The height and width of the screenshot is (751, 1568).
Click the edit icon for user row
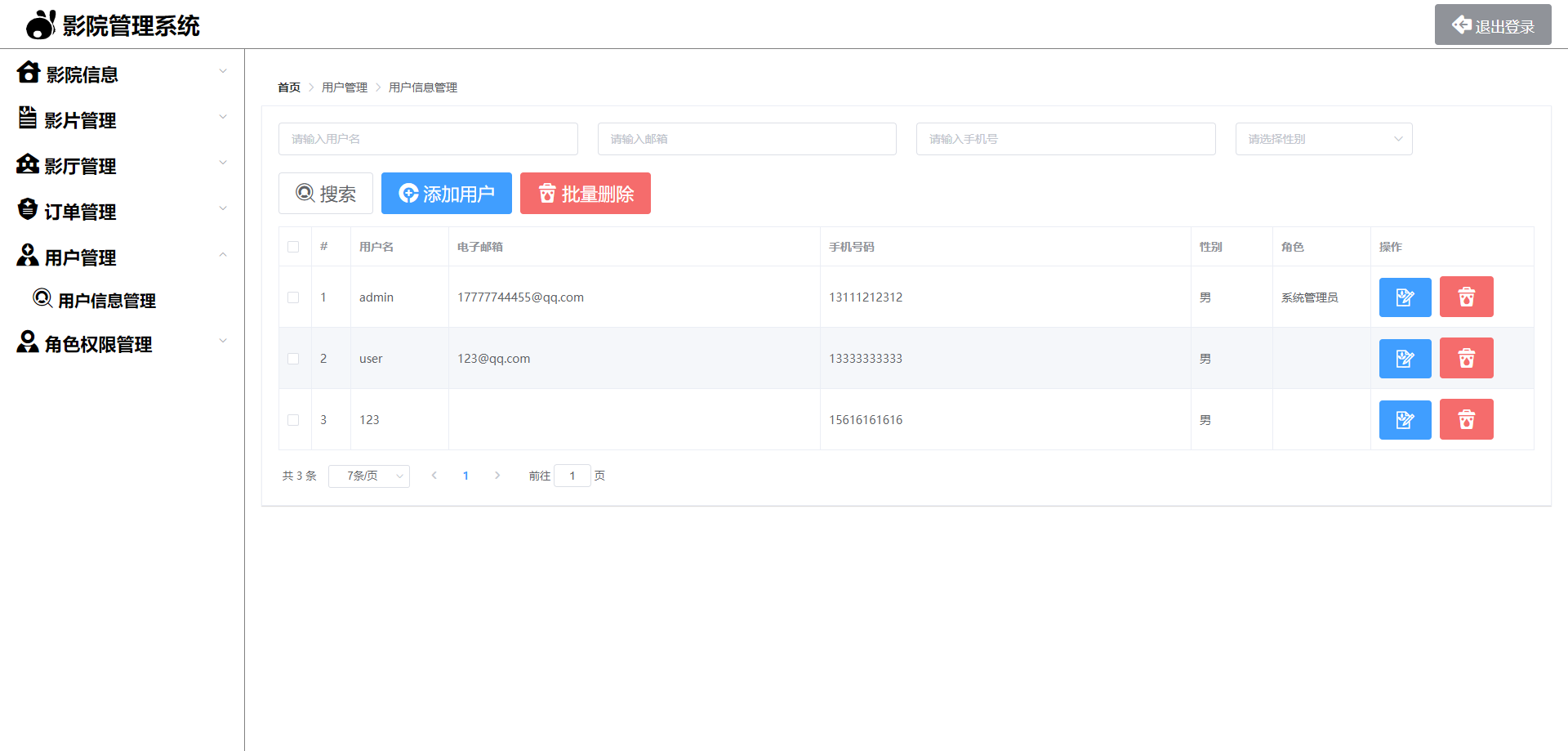1405,358
